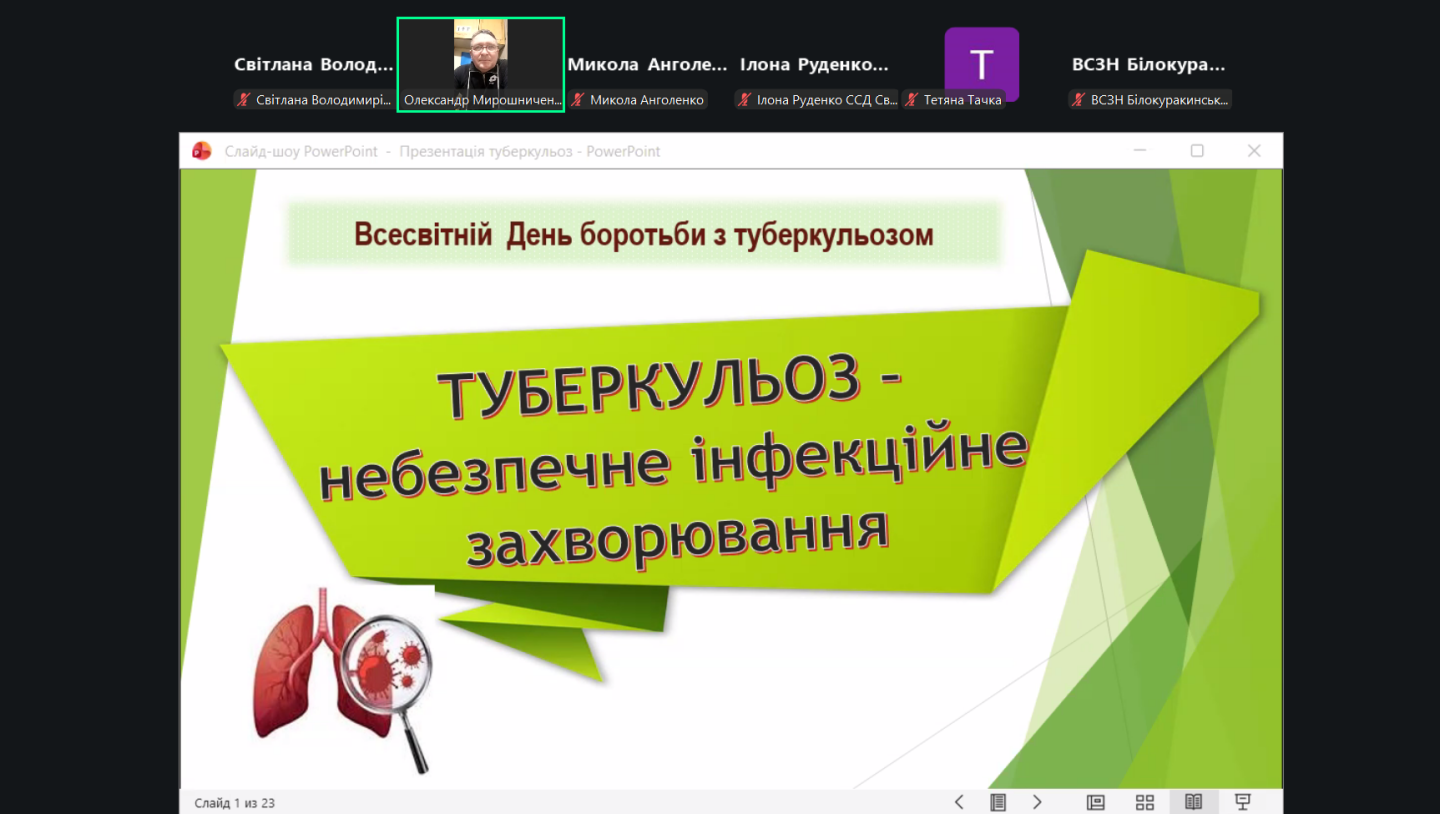Click heading 'Всесвітній День боротьби з туберкульозом'
Viewport: 1440px width, 814px height.
coord(644,235)
